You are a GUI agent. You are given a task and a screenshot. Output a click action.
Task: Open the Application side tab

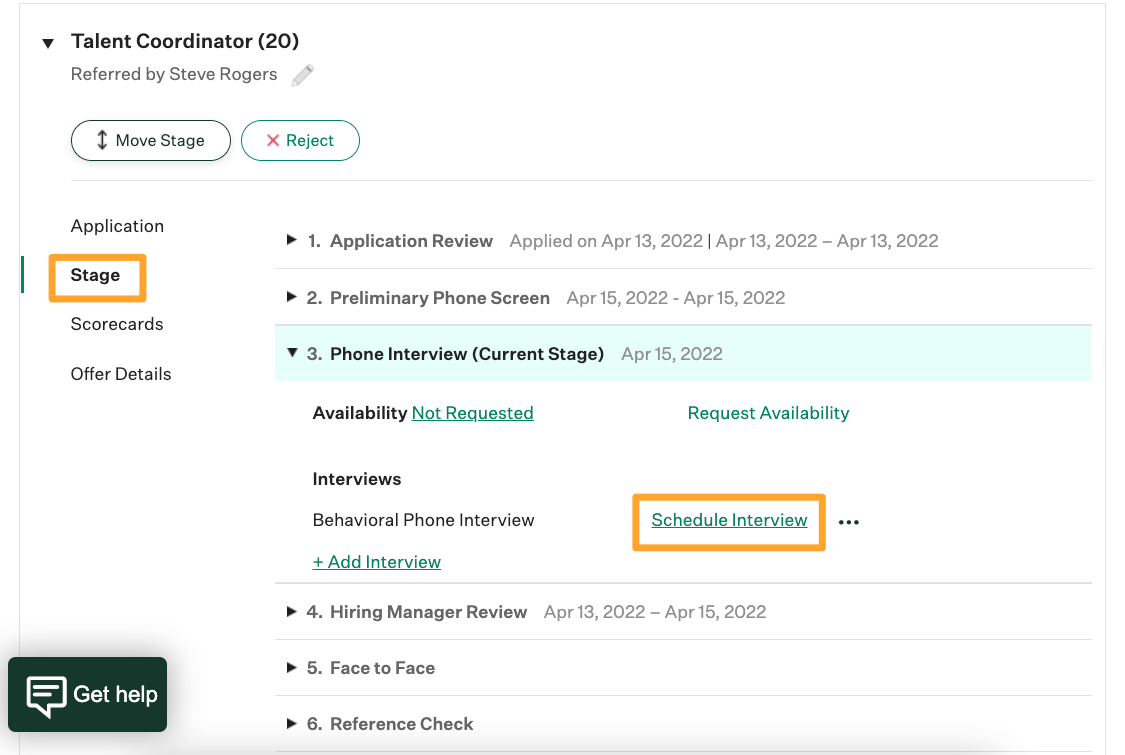[x=117, y=226]
